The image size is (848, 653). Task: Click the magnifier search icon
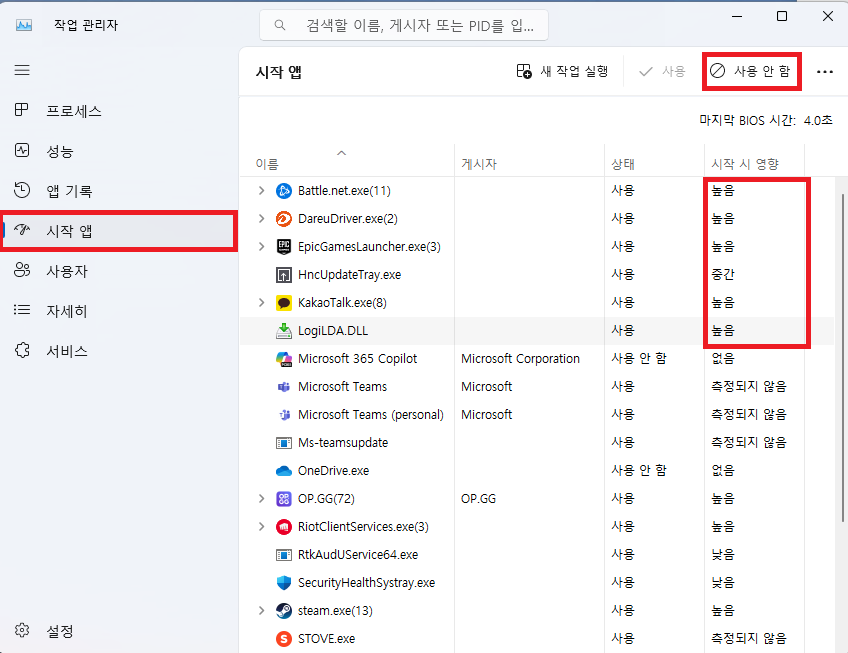pos(280,25)
